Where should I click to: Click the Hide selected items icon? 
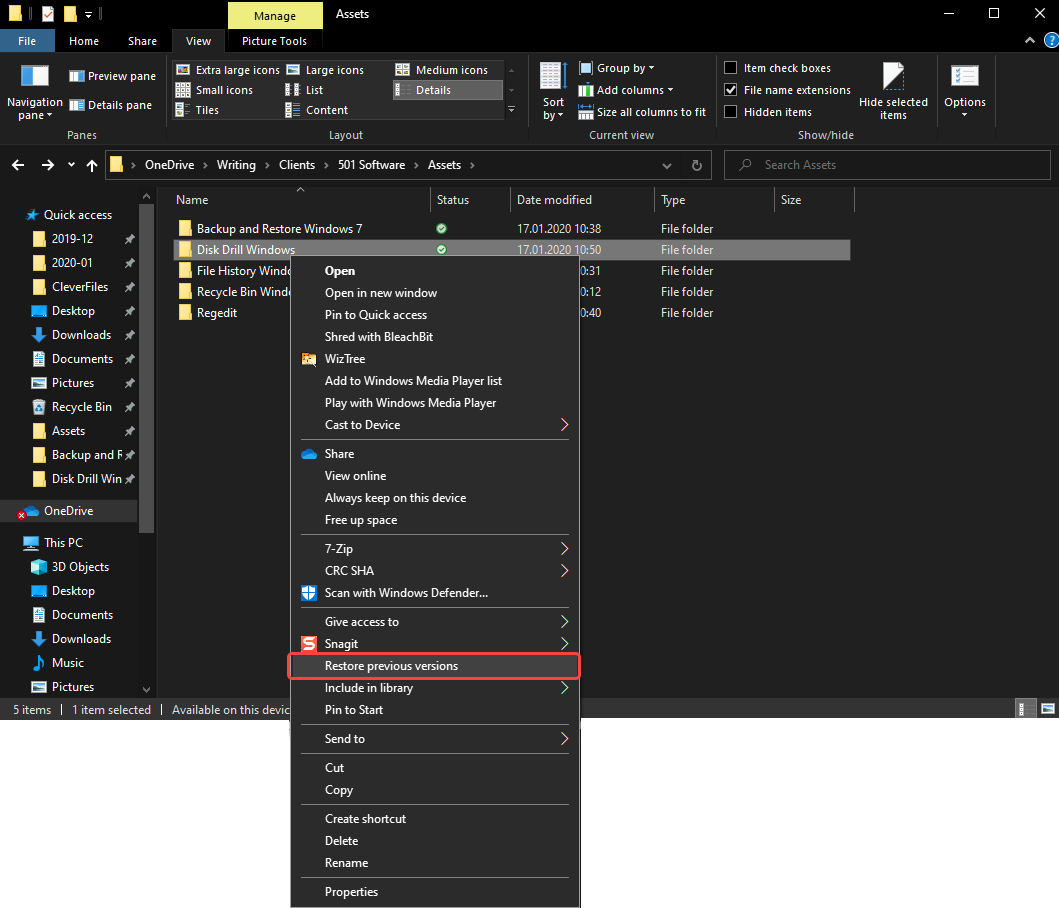tap(893, 77)
